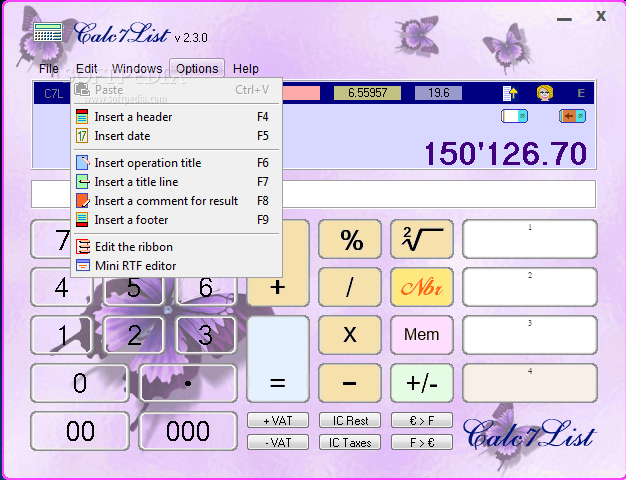This screenshot has width=626, height=480.
Task: Click the operation title page icon
Action: (82, 163)
